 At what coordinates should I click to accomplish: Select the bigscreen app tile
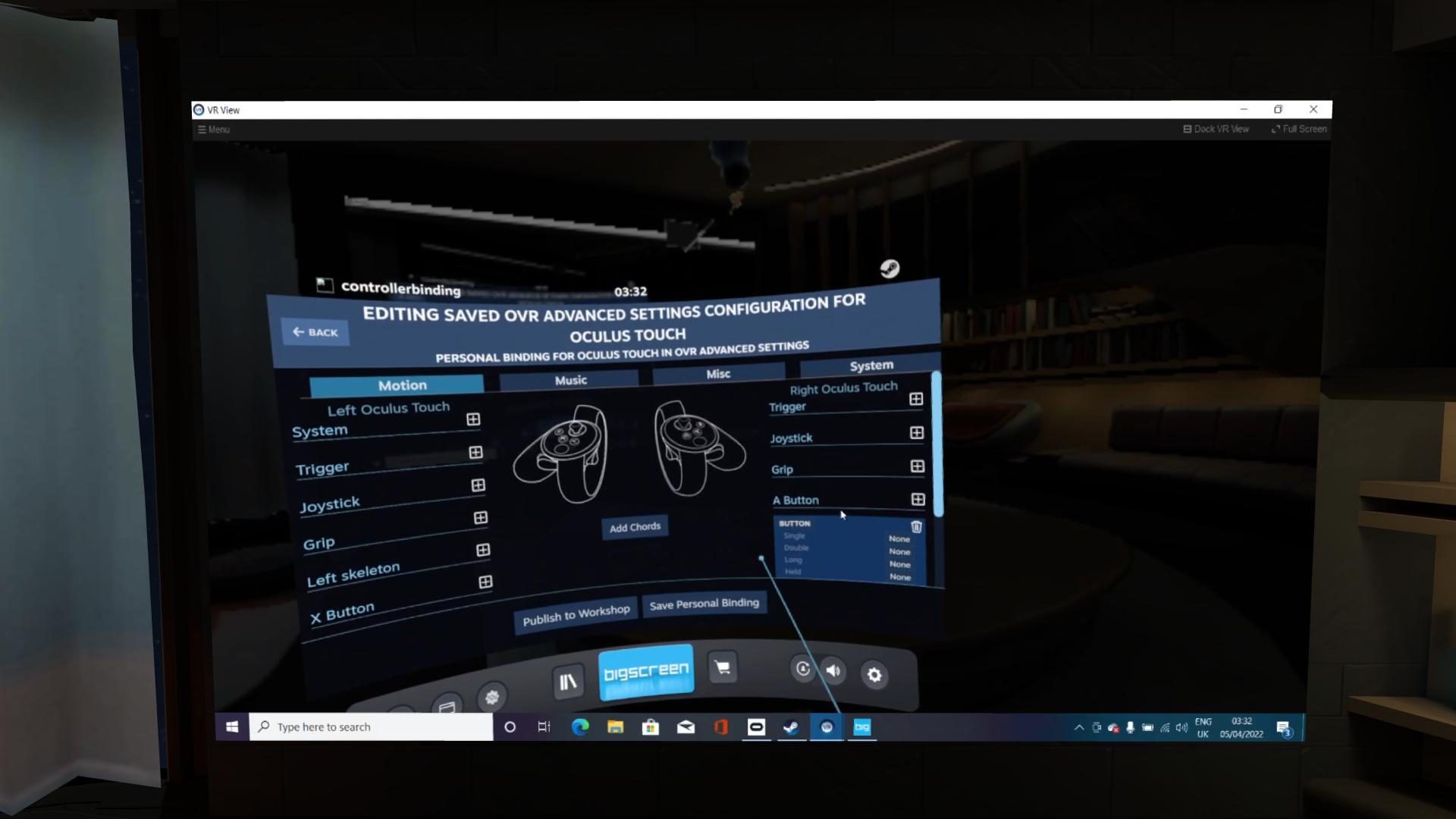pos(646,672)
